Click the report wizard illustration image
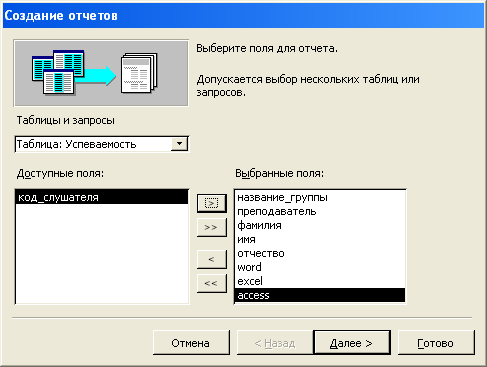 click(x=101, y=73)
